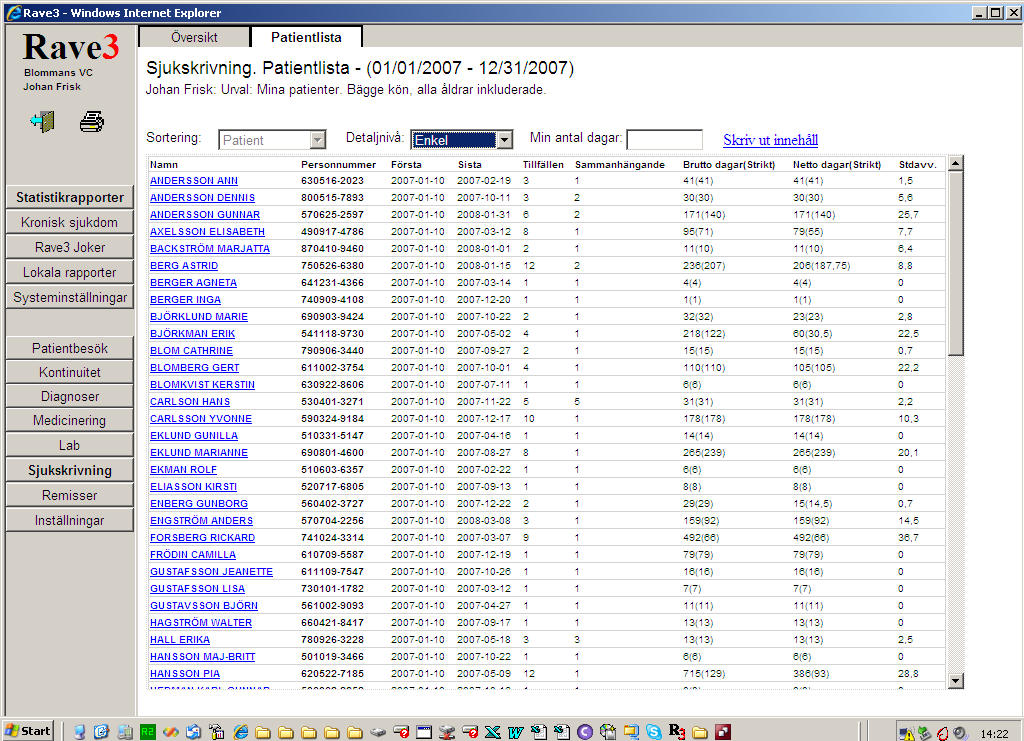Click personnummer 620522-7185
Screen dimensions: 1024x741
pos(332,673)
